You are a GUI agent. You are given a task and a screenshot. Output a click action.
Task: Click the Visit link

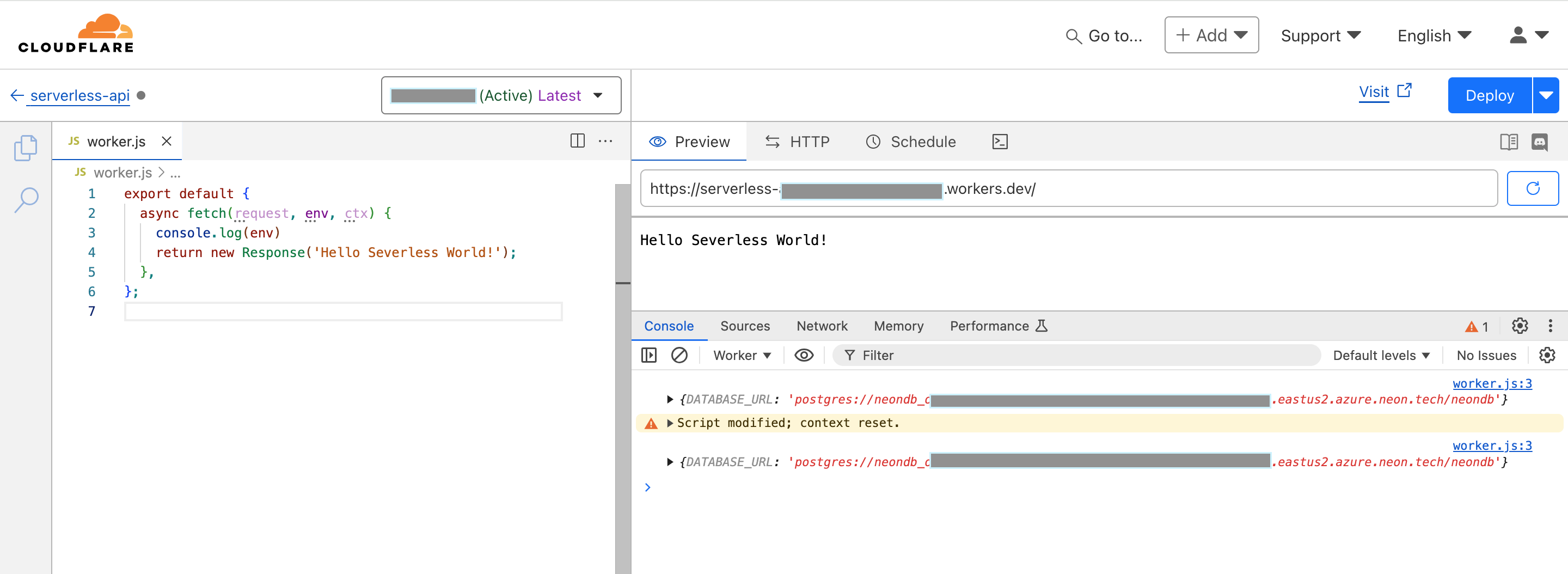tap(1385, 92)
